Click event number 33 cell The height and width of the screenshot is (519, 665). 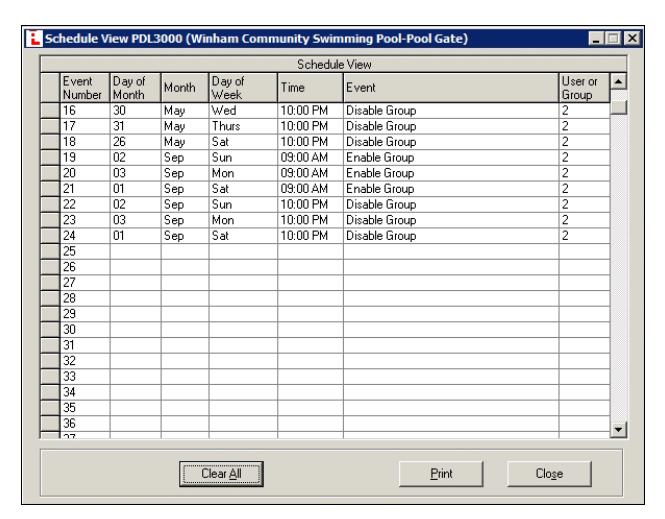click(x=85, y=377)
